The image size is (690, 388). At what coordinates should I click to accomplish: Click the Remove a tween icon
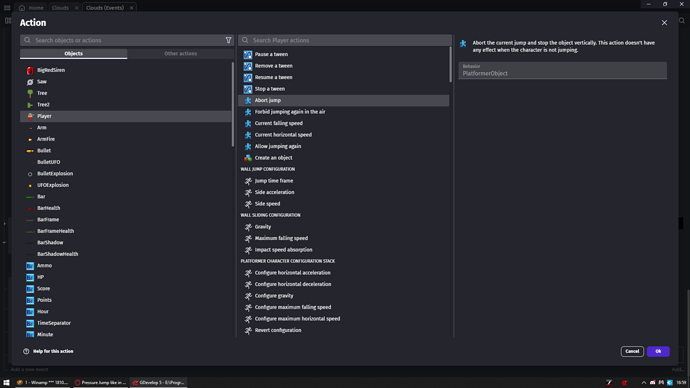248,66
